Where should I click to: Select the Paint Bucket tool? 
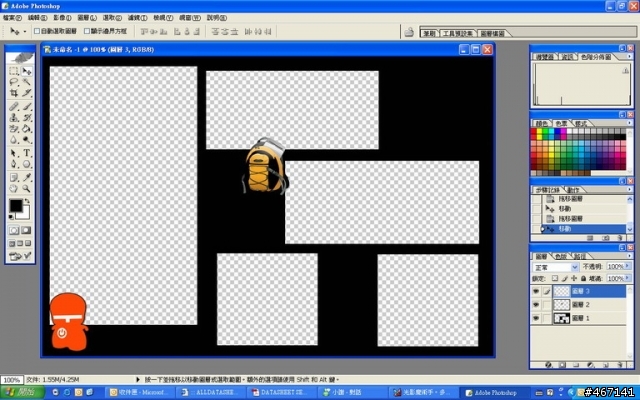click(27, 129)
